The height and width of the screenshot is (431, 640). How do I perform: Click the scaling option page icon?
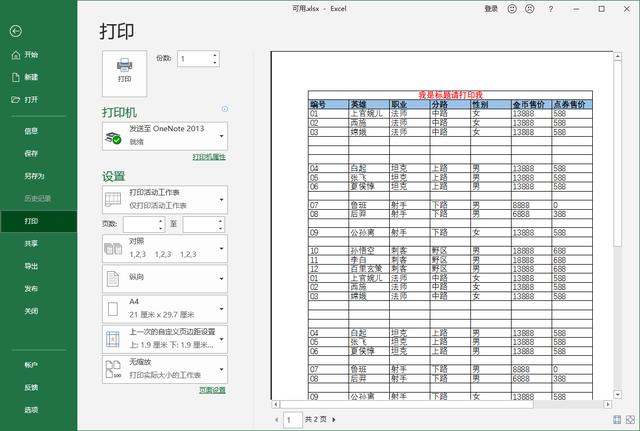(113, 369)
